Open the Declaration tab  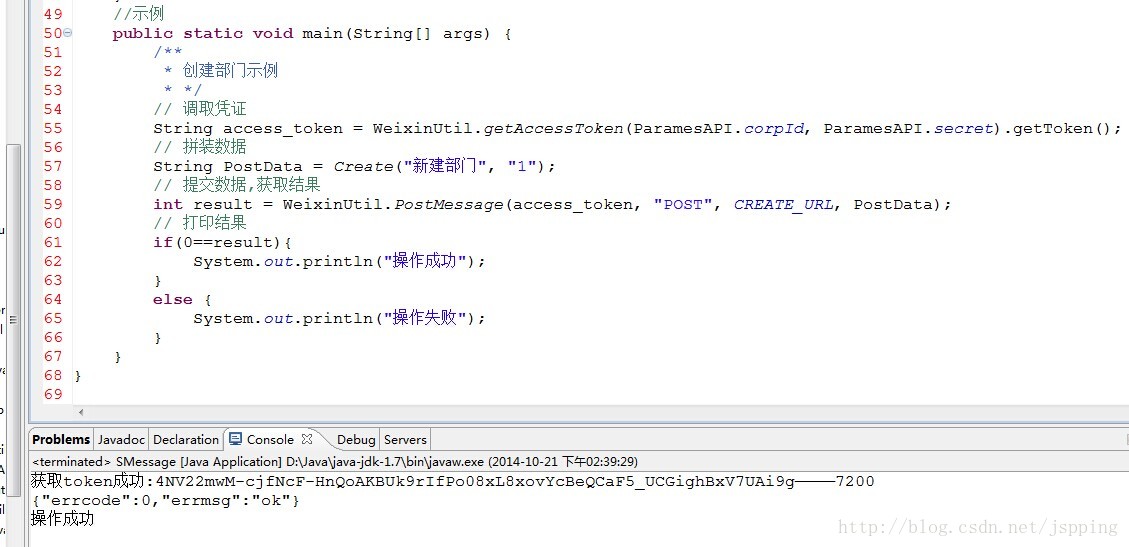pyautogui.click(x=186, y=439)
